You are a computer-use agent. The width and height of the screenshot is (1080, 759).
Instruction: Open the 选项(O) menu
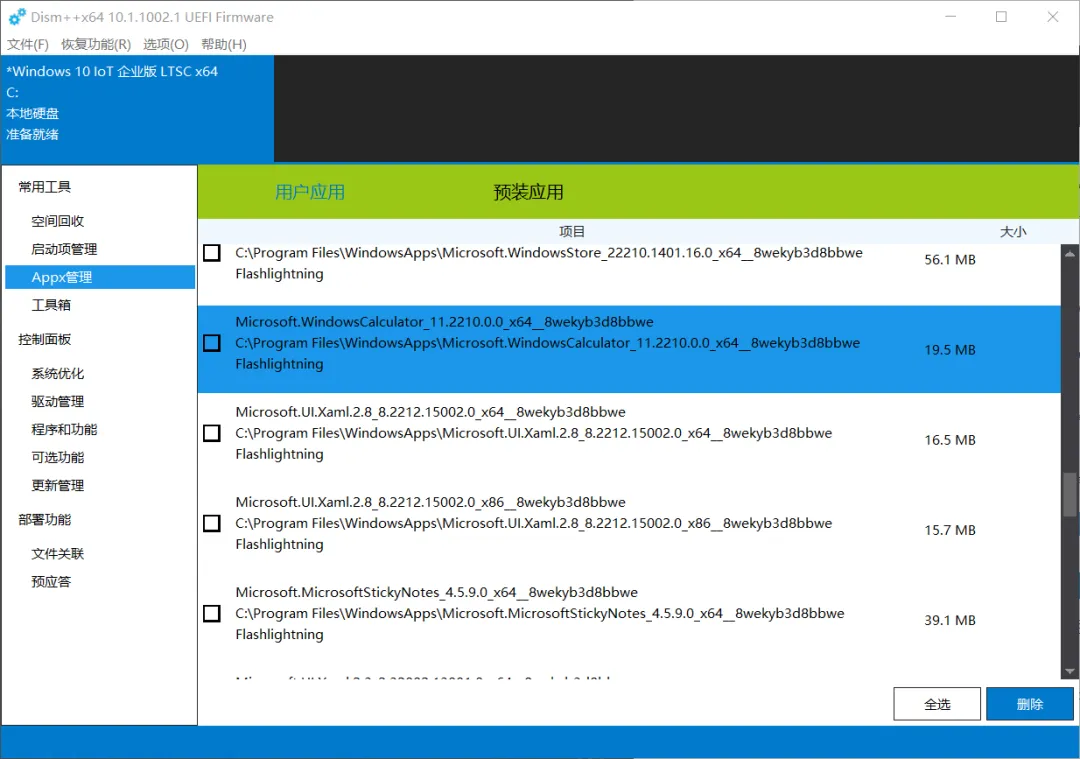[166, 44]
